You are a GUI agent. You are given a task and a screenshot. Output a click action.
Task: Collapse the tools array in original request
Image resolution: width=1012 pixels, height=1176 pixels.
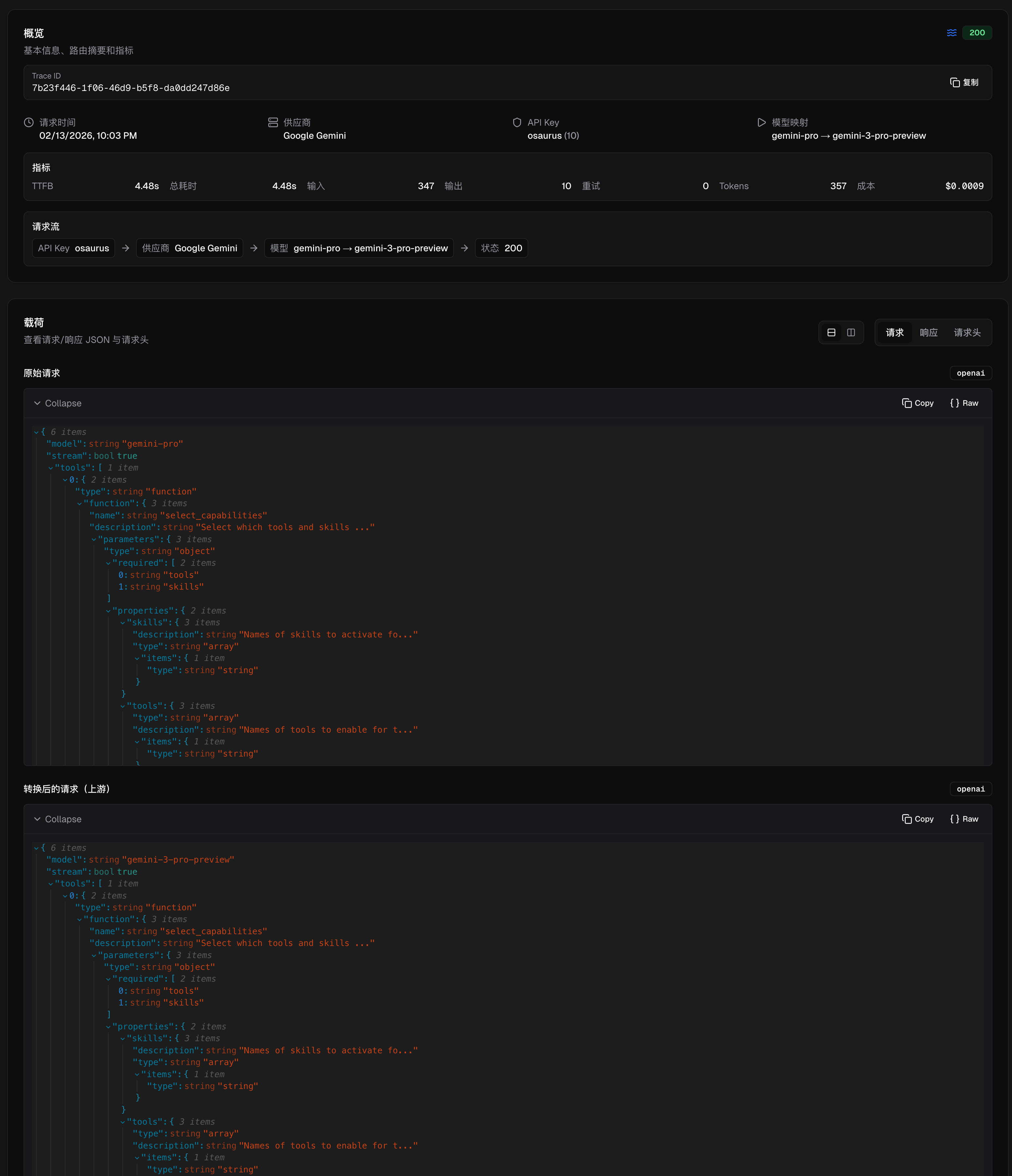(50, 467)
